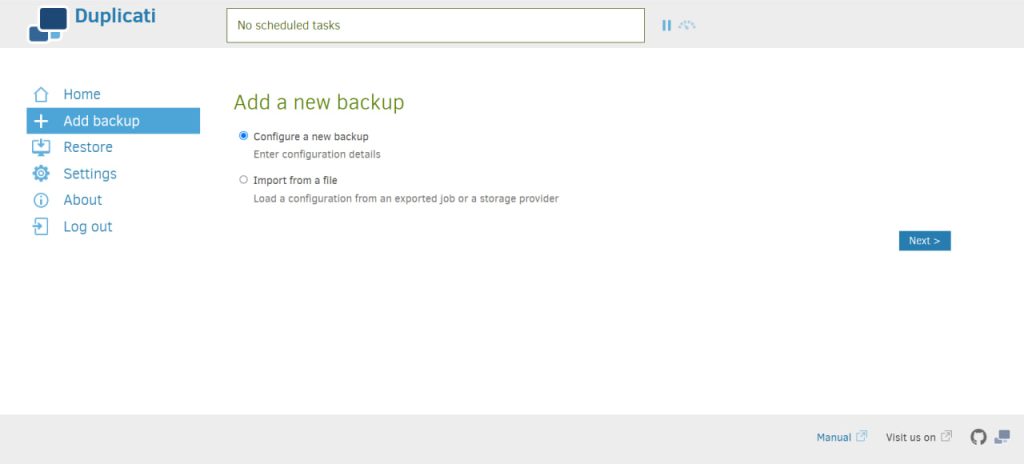Click the Restore download icon

pos(41,147)
